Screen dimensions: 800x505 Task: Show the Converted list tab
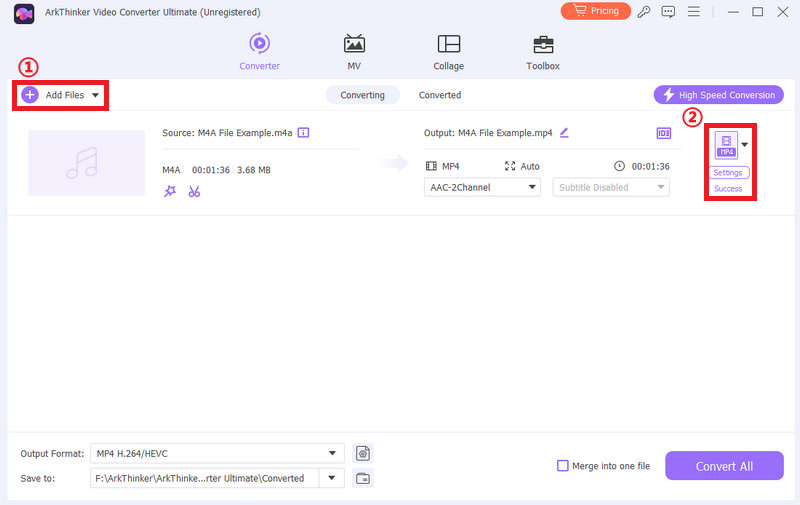click(440, 95)
